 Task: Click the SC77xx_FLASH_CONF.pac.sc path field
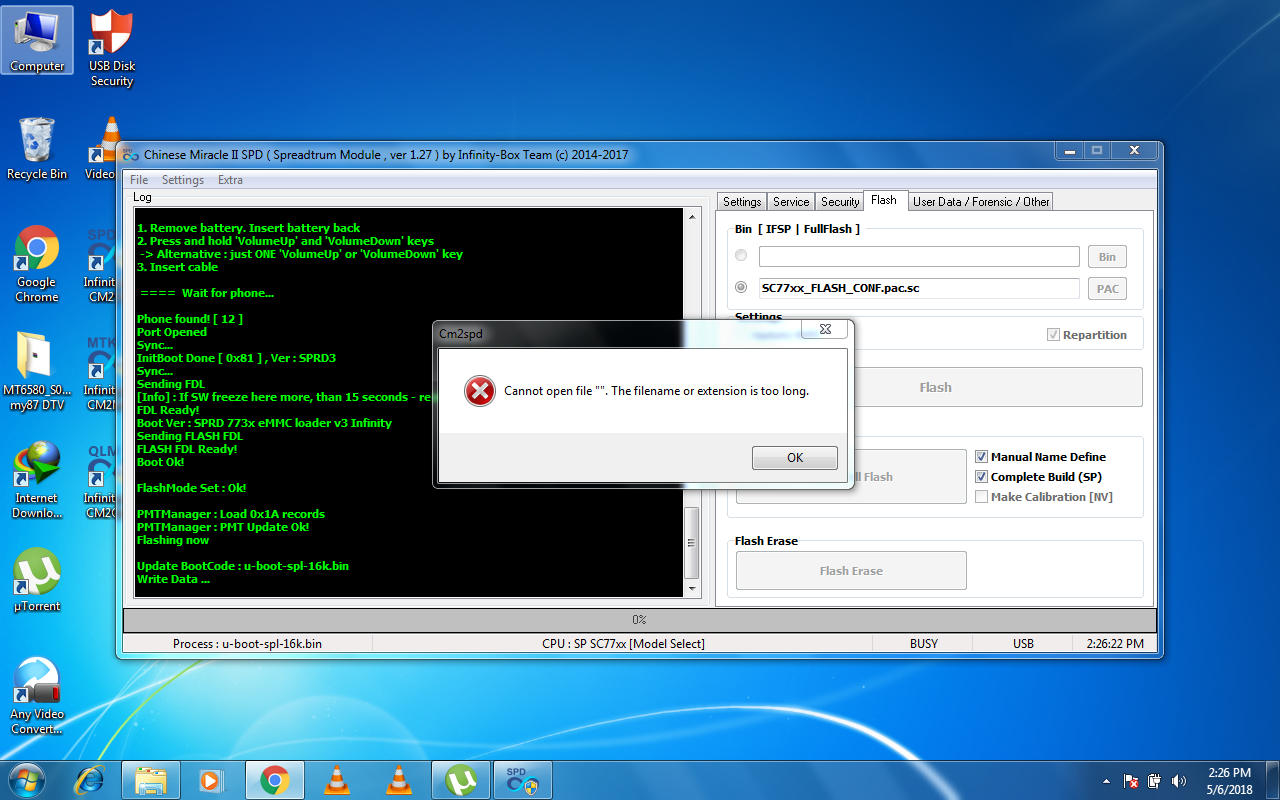point(919,288)
